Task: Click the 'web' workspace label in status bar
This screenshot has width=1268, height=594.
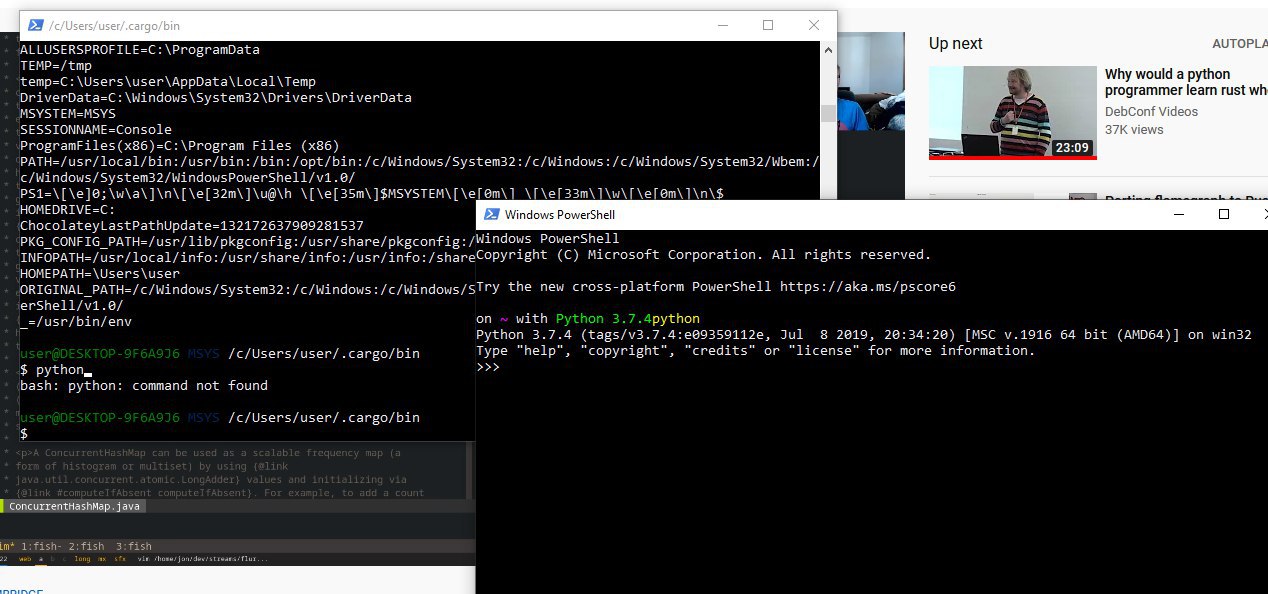Action: [x=25, y=559]
